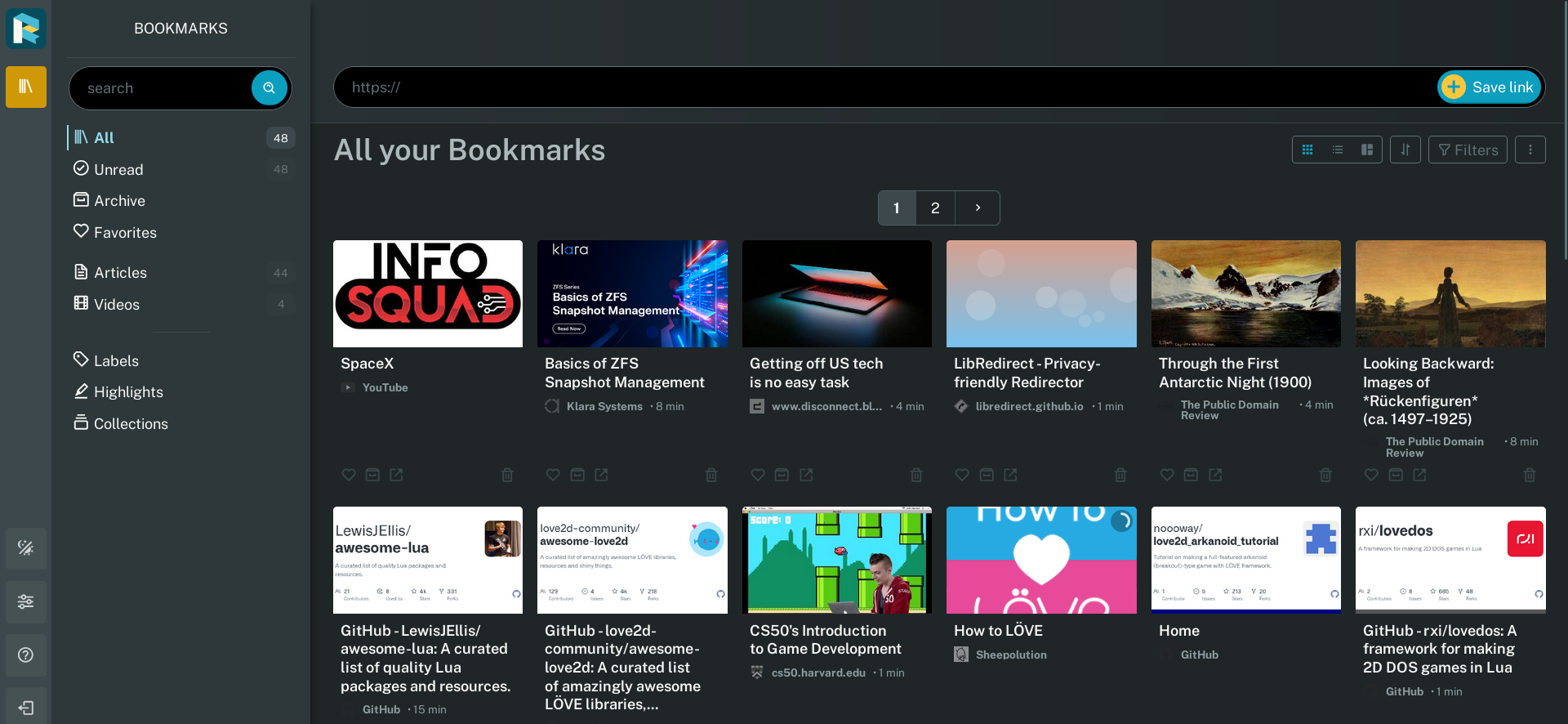Viewport: 1568px width, 724px height.
Task: Delete the SpaceX bookmark
Action: [x=507, y=475]
